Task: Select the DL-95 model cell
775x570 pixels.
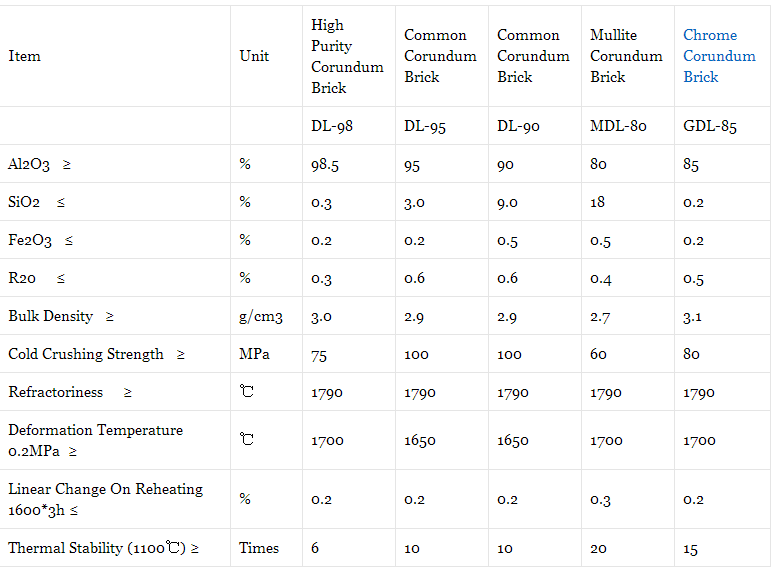Action: click(x=425, y=126)
